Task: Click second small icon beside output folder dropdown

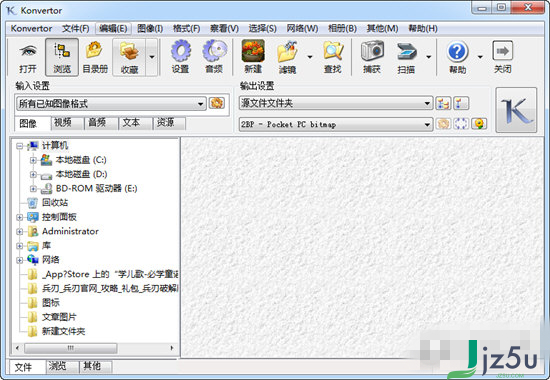Action: pyautogui.click(x=461, y=103)
